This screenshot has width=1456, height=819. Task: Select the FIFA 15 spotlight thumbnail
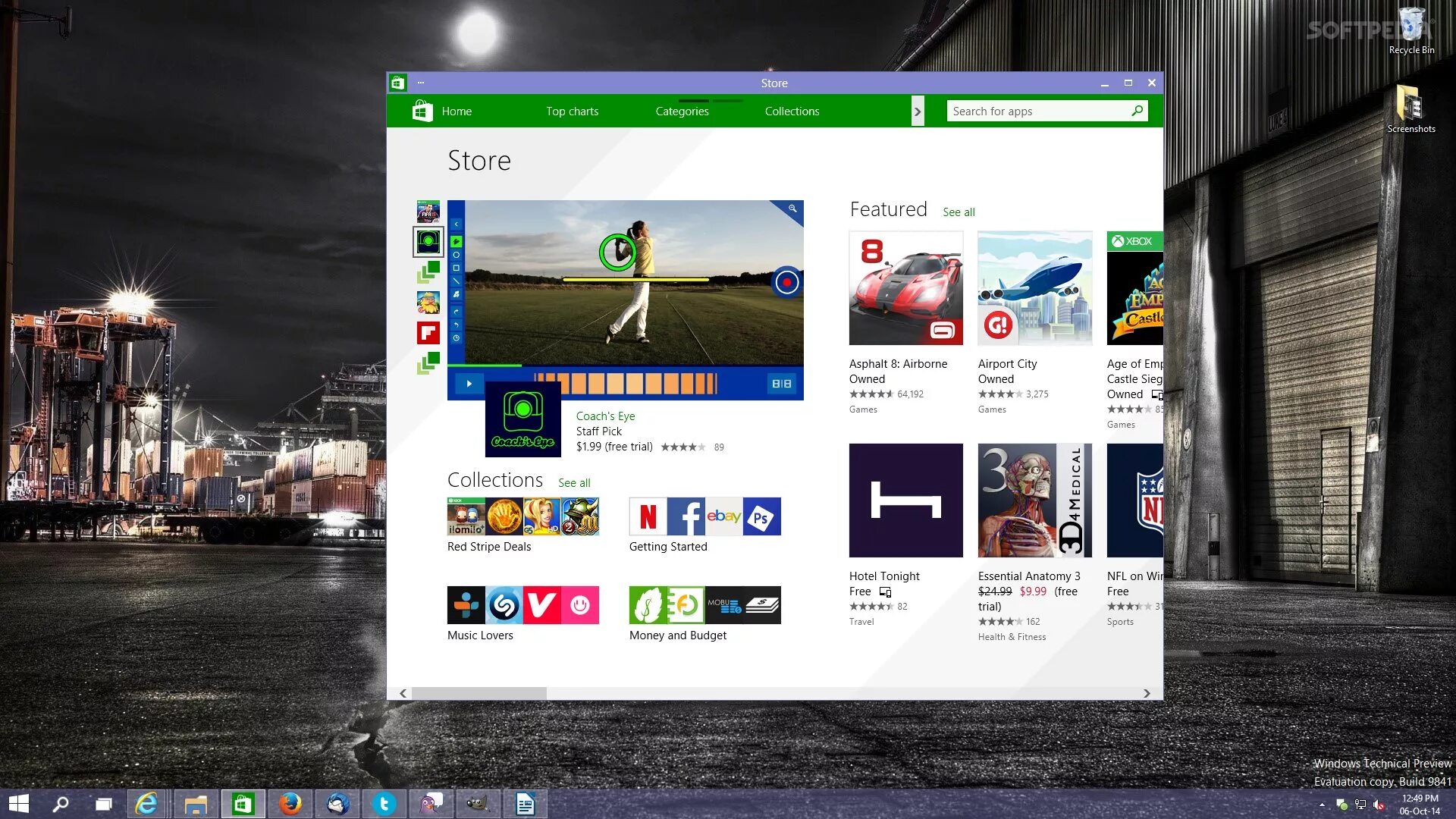(x=428, y=212)
